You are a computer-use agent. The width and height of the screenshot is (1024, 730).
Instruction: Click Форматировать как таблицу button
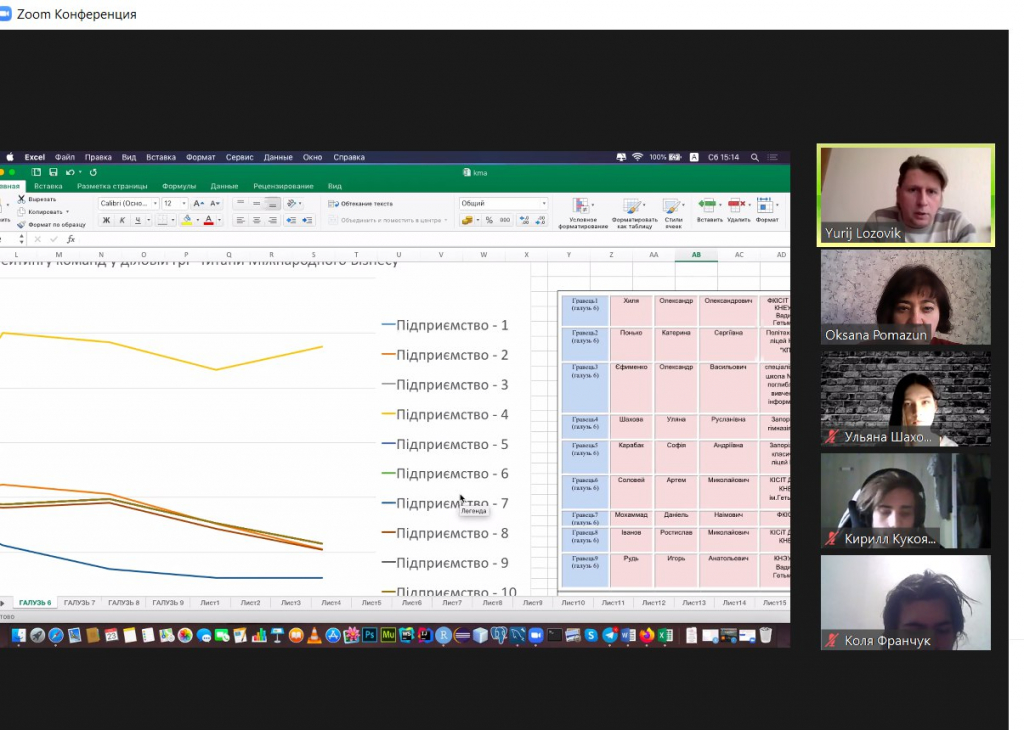(x=634, y=214)
